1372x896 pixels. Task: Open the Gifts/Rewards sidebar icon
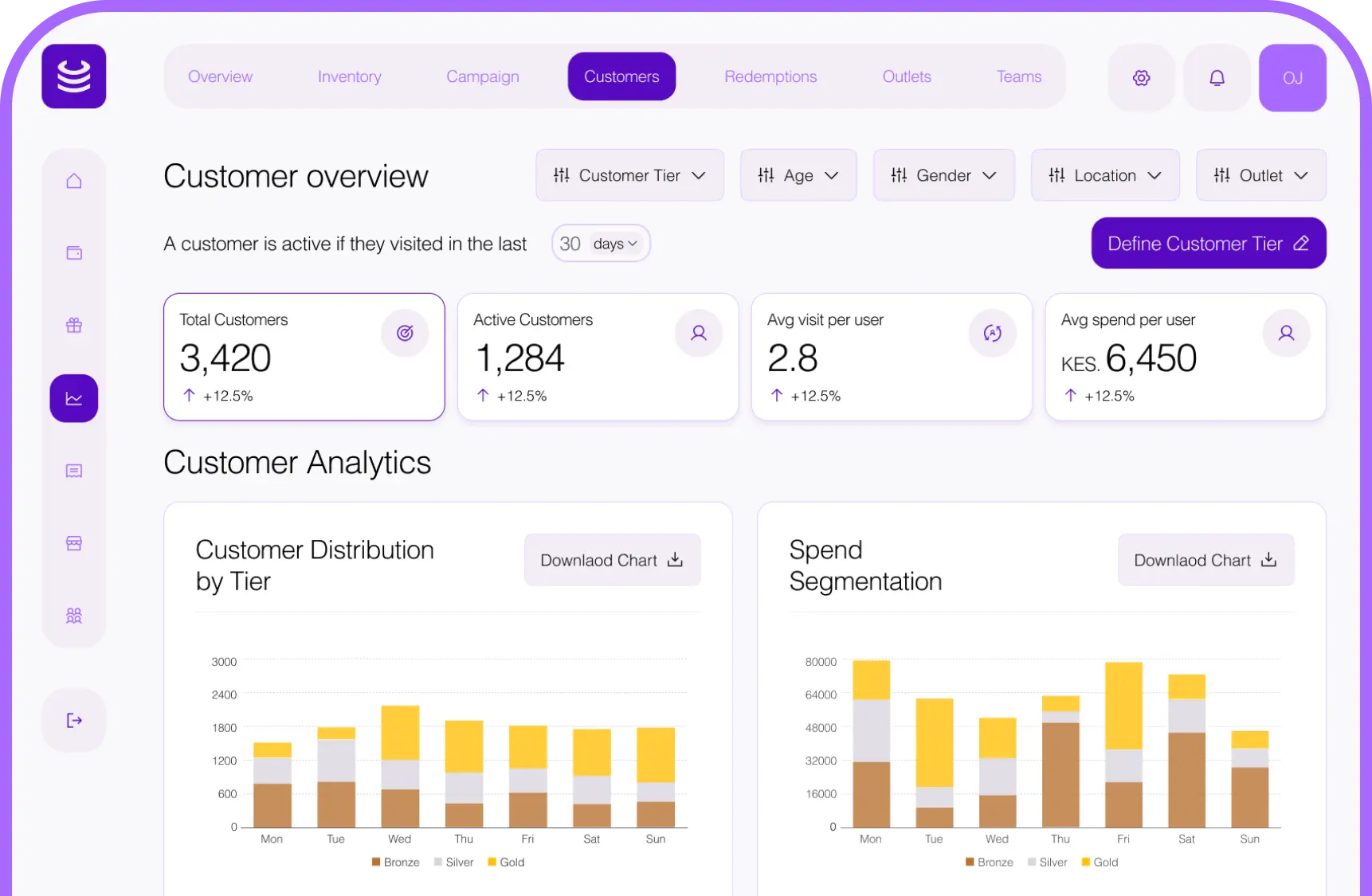click(73, 325)
